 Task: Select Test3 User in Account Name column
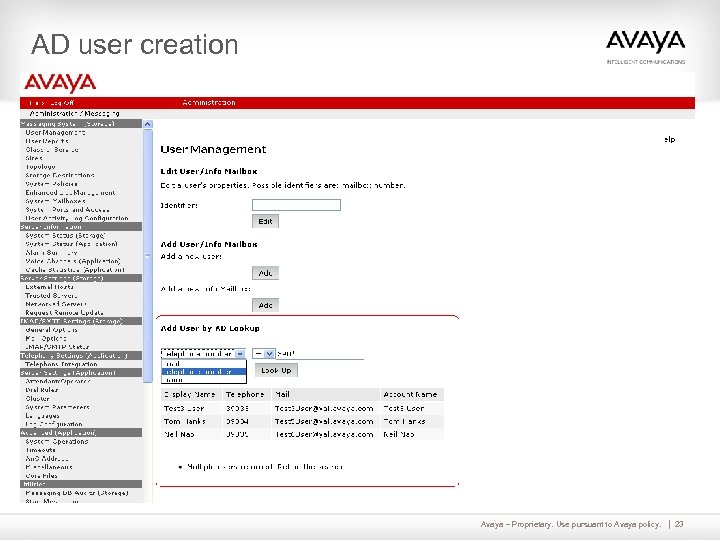click(x=404, y=408)
